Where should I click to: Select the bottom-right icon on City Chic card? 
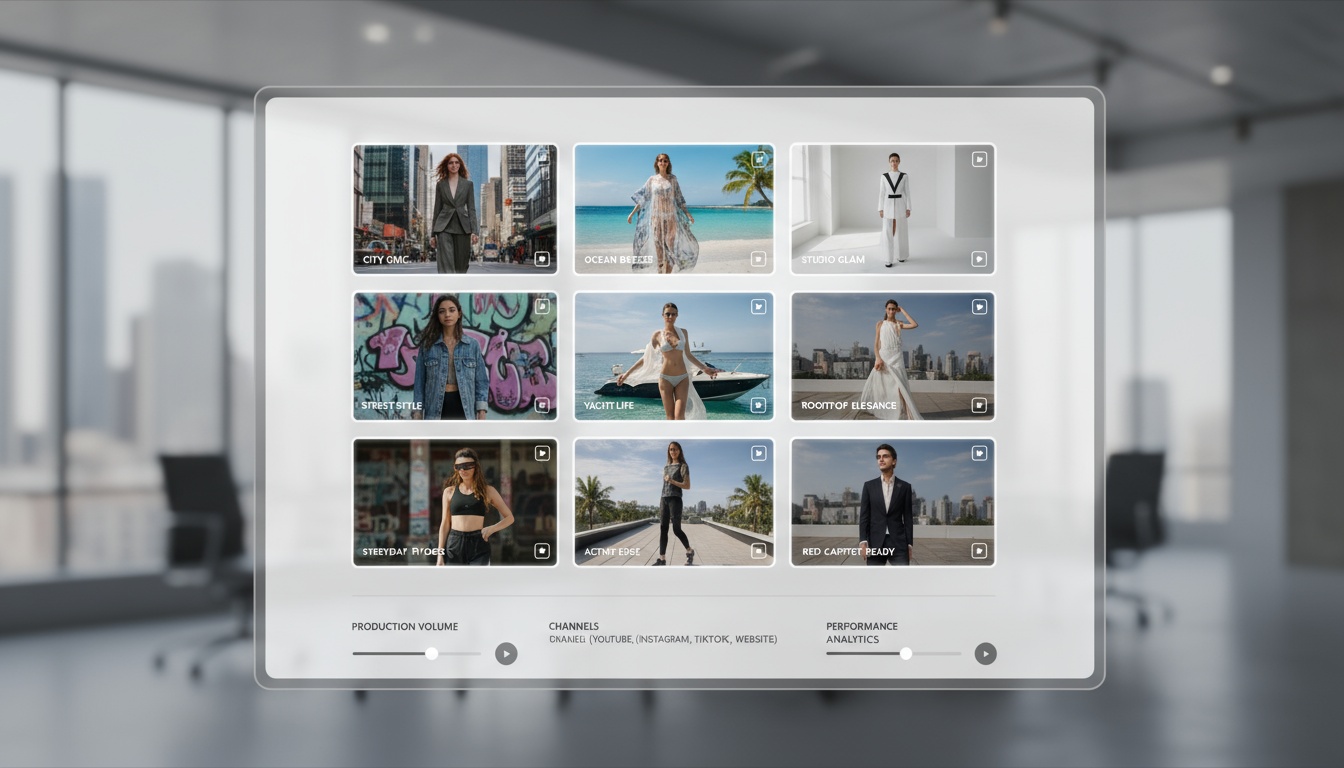(541, 258)
